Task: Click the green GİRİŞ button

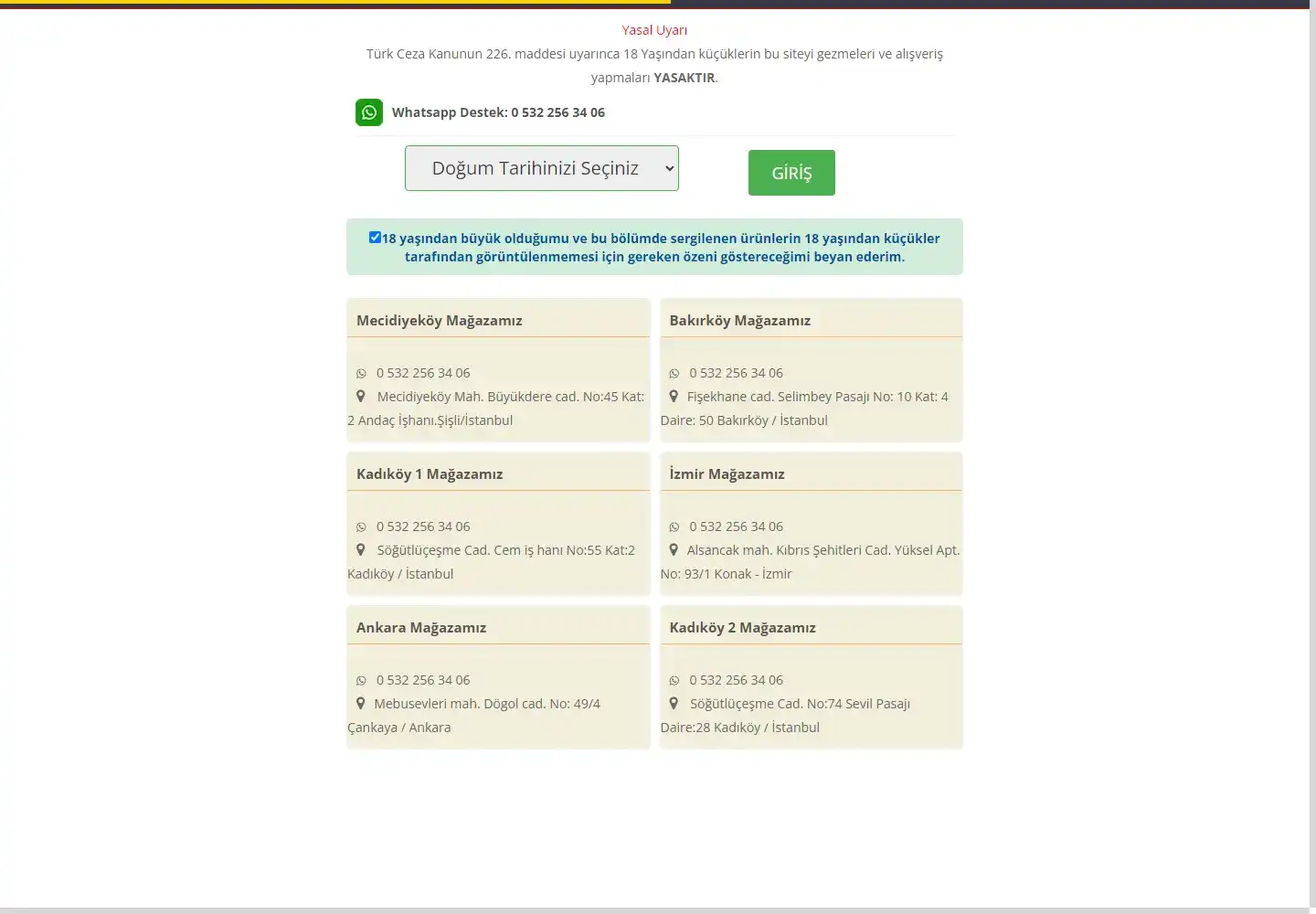Action: coord(791,173)
